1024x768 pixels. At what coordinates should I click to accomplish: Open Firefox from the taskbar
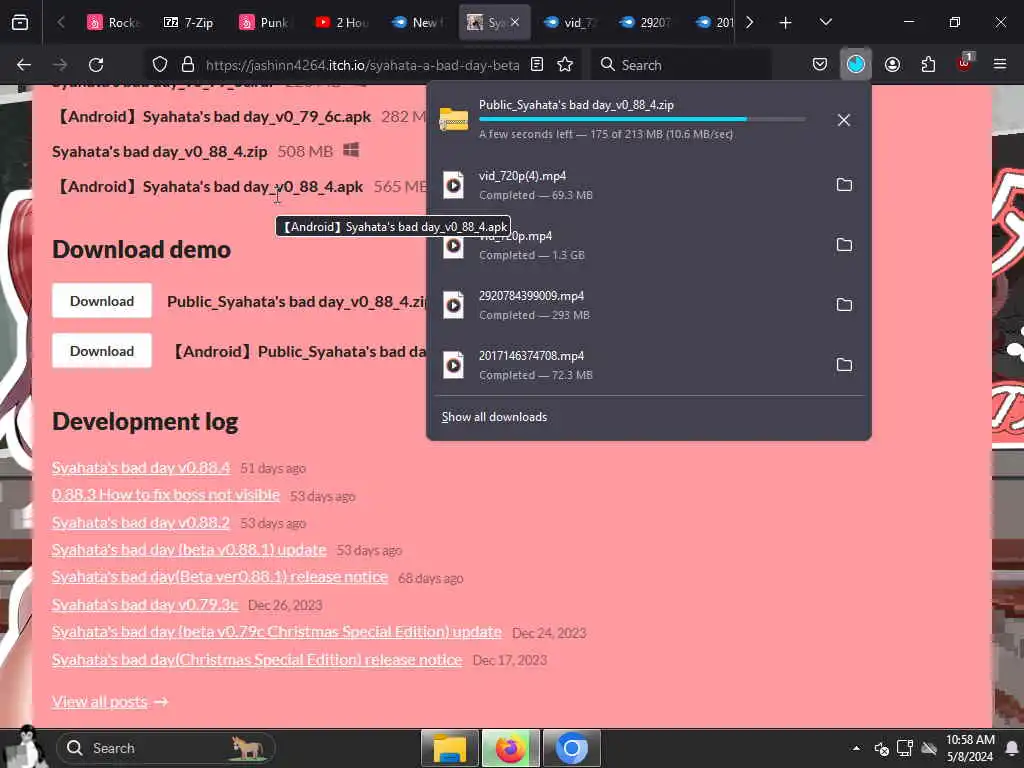click(511, 748)
